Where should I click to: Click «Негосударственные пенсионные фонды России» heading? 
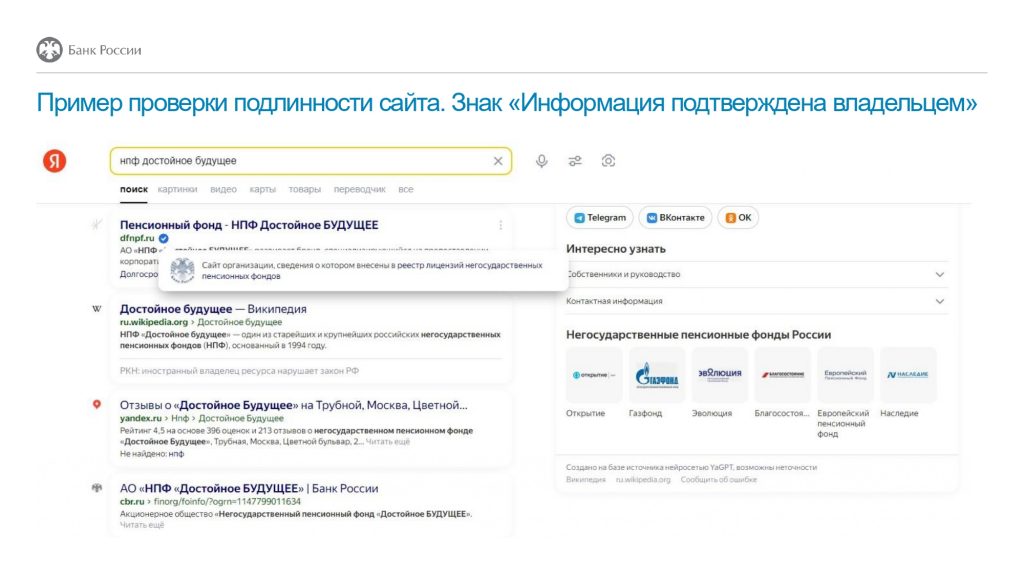coord(699,334)
